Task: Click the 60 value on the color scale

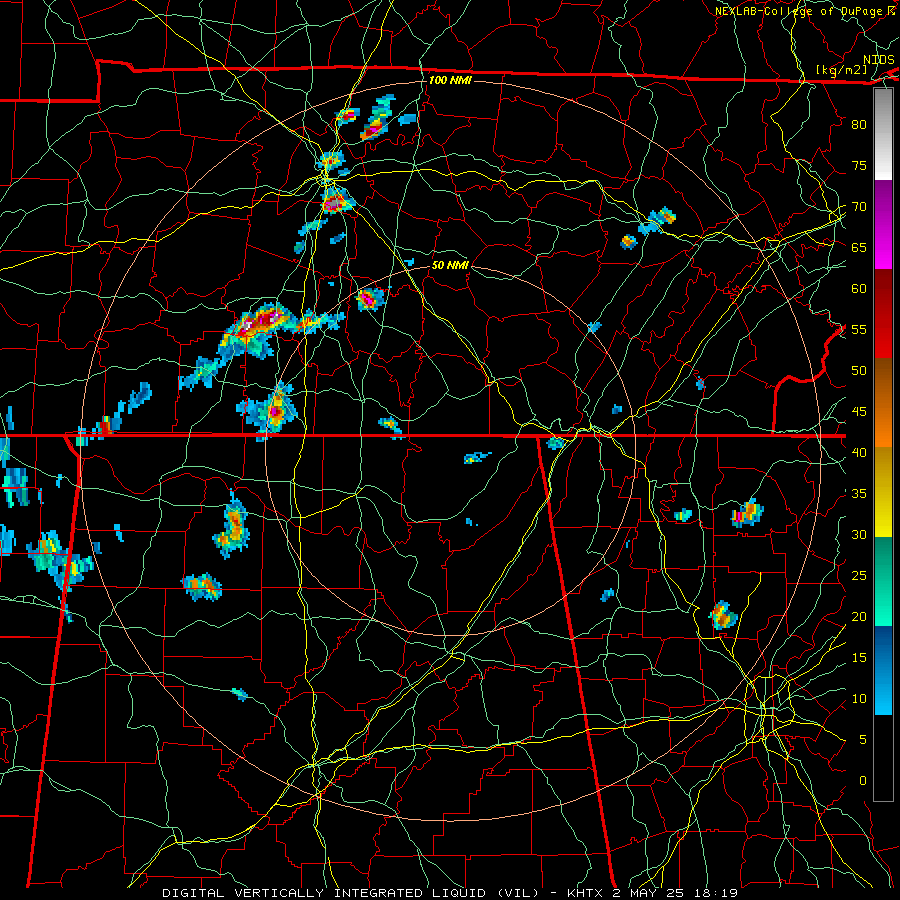Action: pos(859,289)
